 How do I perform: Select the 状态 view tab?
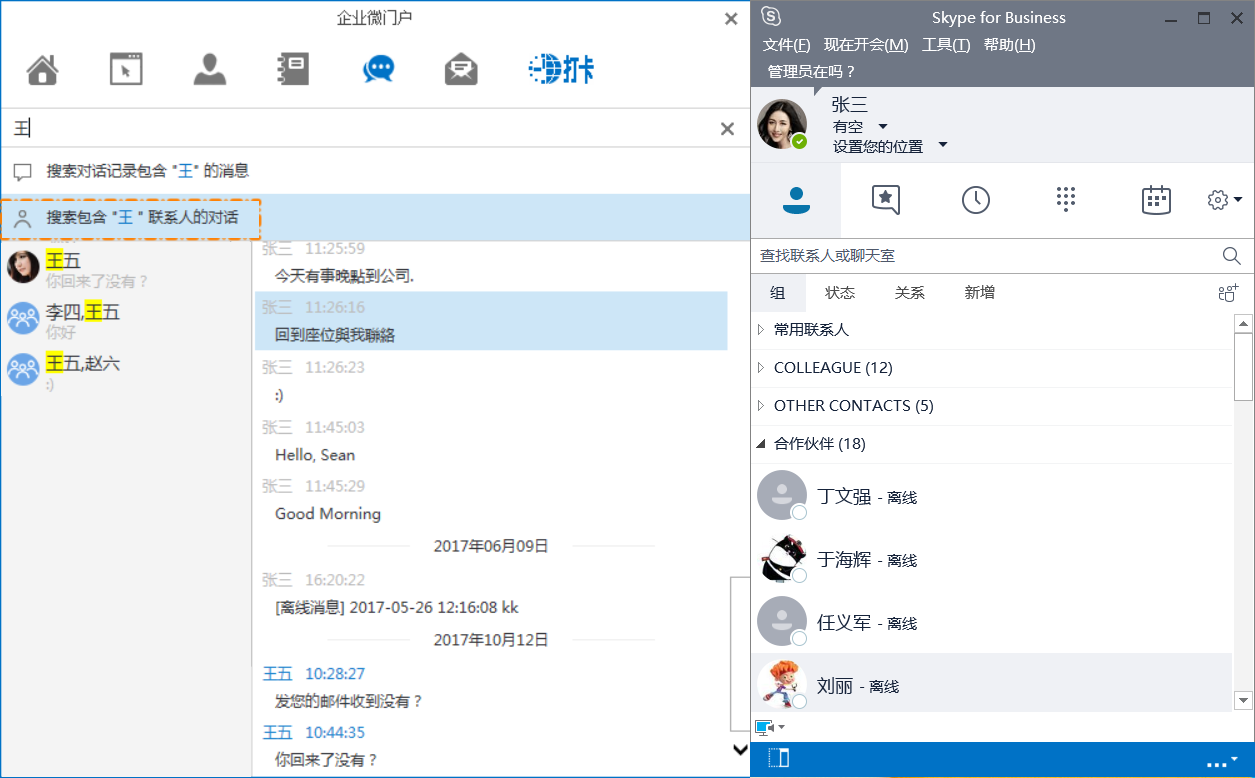coord(840,293)
